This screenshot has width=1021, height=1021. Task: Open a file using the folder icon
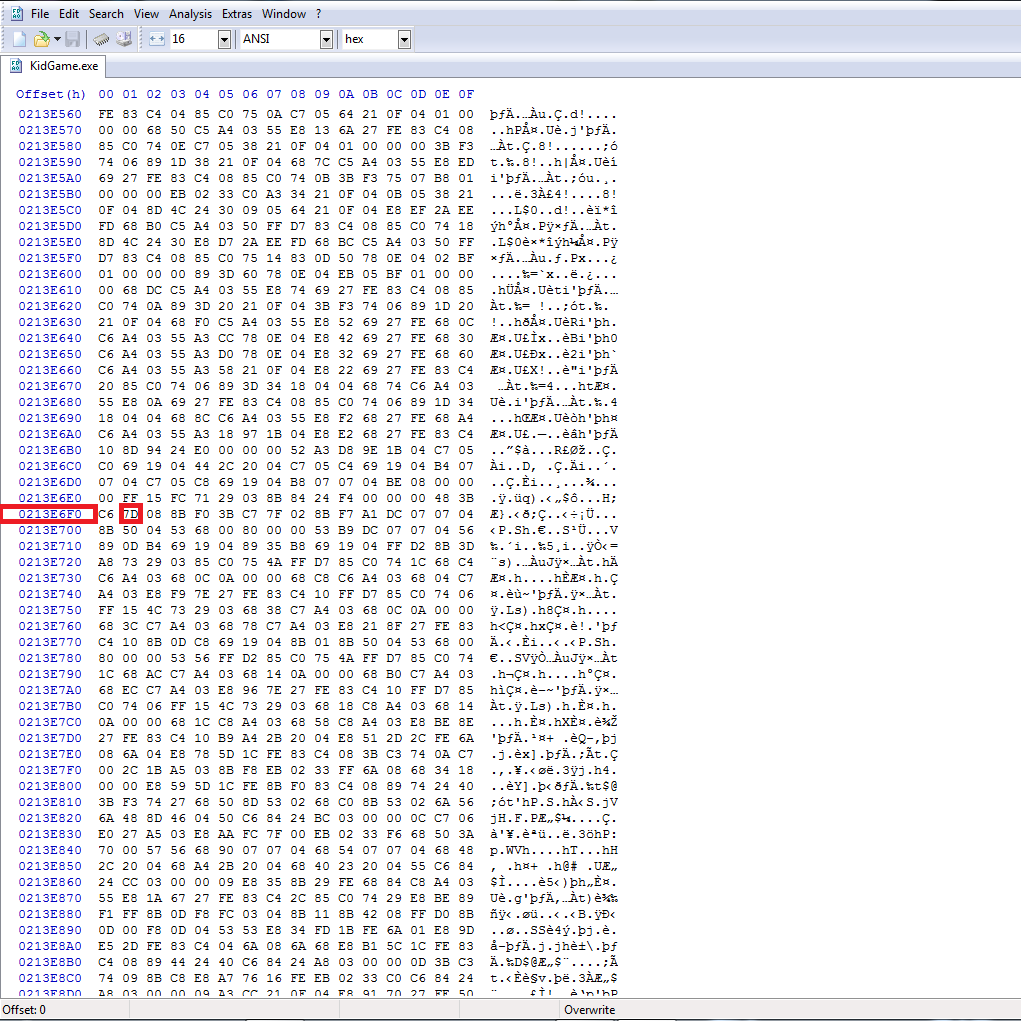click(42, 39)
